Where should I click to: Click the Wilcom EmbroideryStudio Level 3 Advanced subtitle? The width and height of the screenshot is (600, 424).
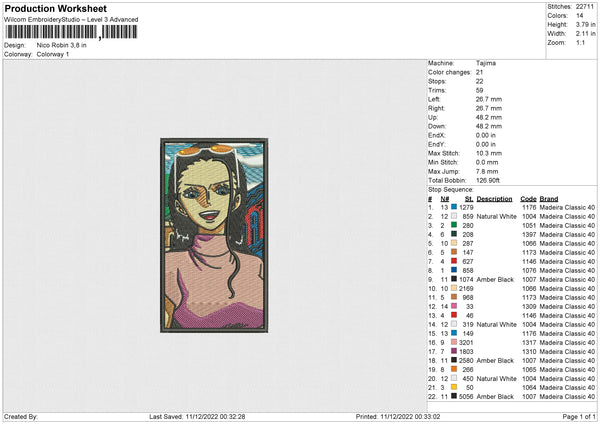(x=71, y=20)
